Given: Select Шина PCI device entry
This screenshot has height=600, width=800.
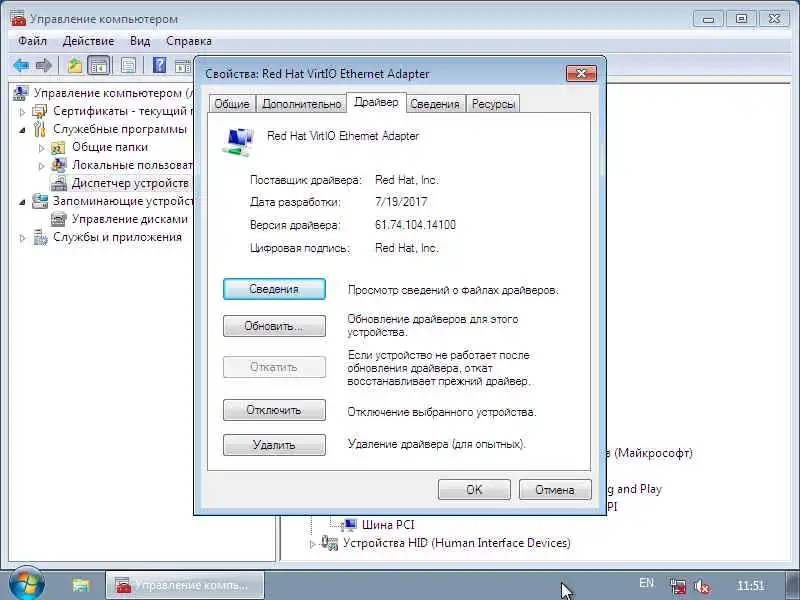Looking at the screenshot, I should pyautogui.click(x=388, y=524).
